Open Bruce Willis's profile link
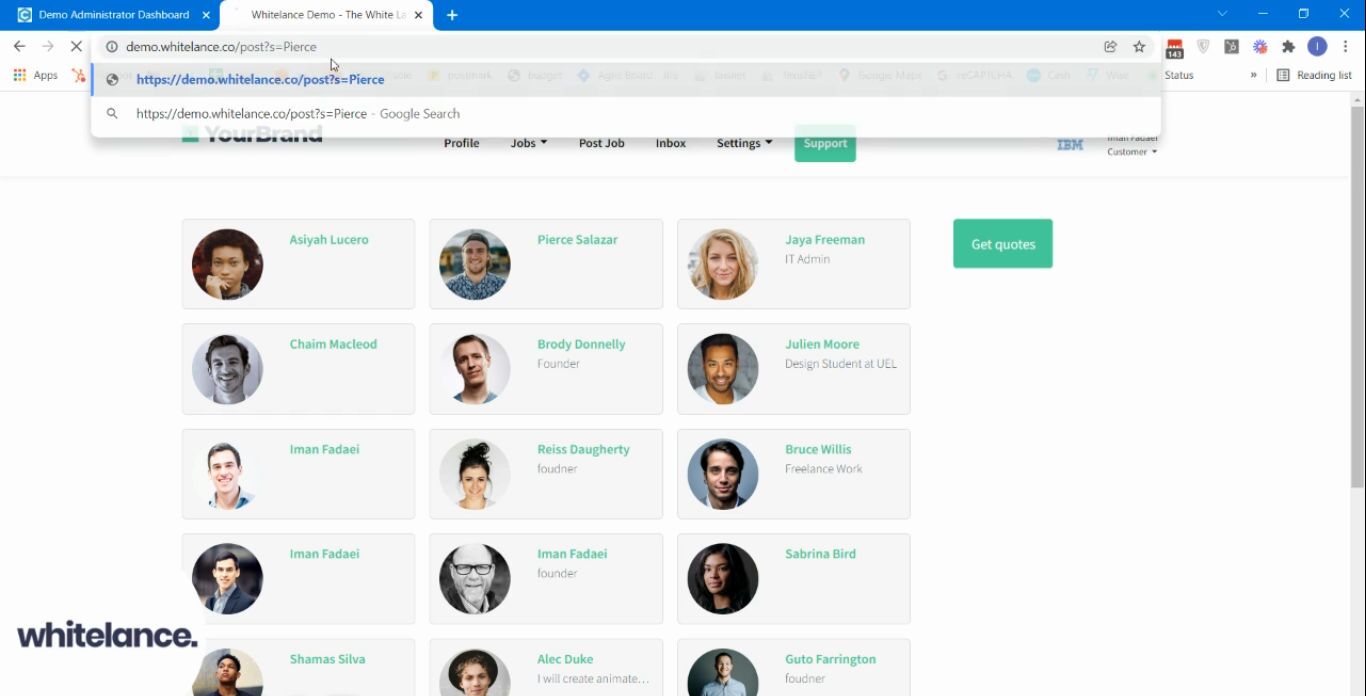Screen dimensions: 1366x696 [x=818, y=449]
